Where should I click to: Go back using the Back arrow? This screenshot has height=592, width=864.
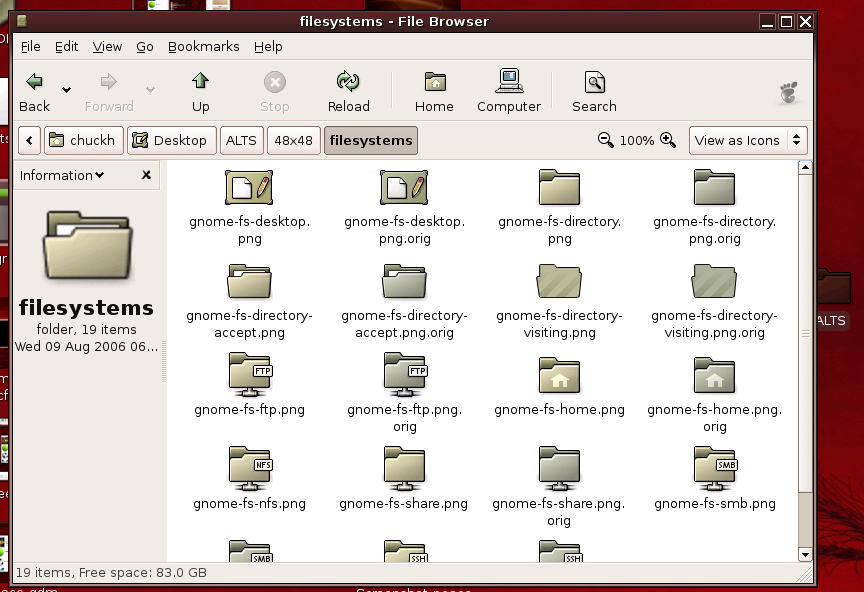(x=34, y=92)
